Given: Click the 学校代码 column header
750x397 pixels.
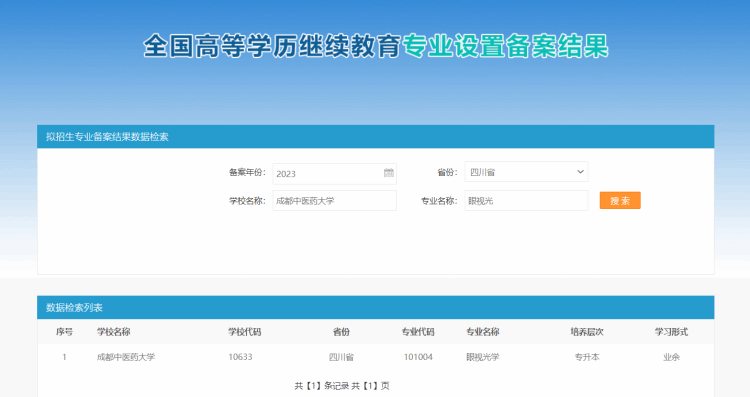Looking at the screenshot, I should pos(244,331).
